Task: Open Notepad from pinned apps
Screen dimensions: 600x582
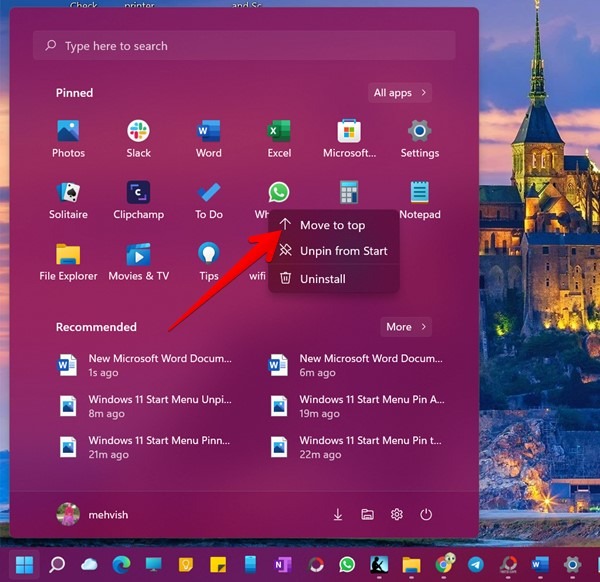Action: [x=420, y=200]
